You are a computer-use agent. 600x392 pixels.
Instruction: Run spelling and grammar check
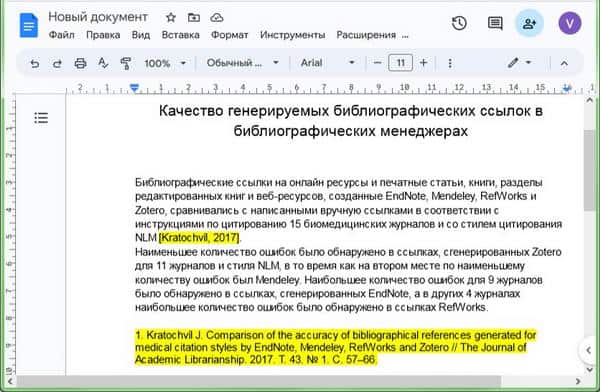coord(103,63)
